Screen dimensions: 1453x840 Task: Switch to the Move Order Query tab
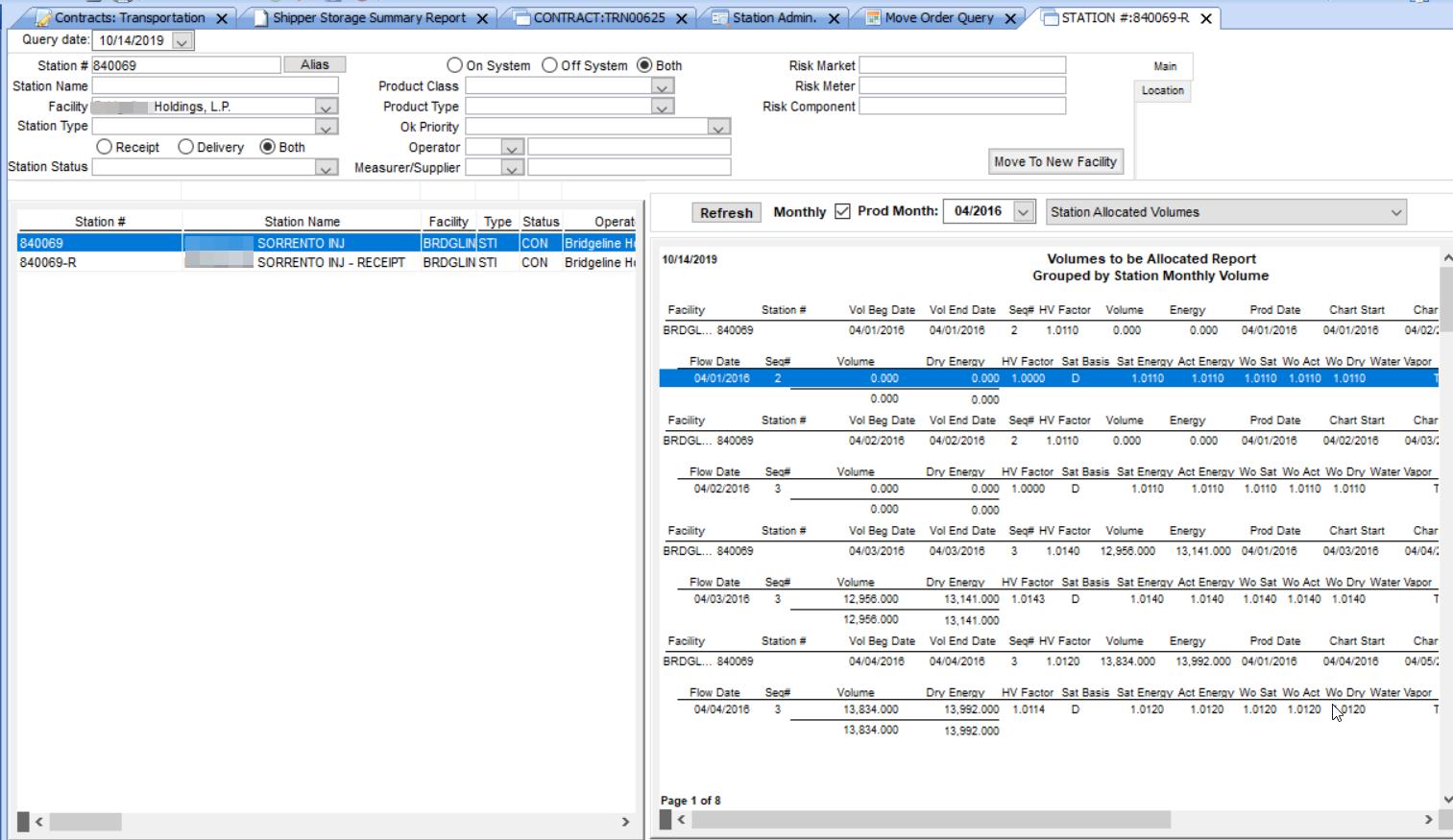(x=938, y=18)
